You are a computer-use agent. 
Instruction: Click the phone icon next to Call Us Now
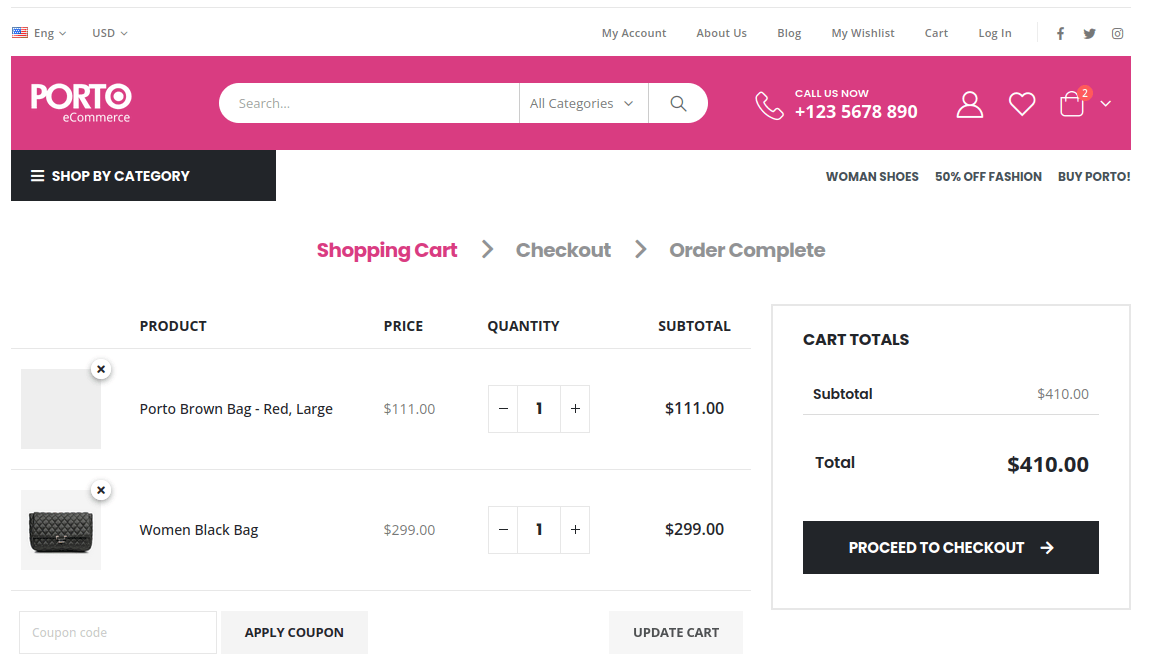tap(769, 104)
